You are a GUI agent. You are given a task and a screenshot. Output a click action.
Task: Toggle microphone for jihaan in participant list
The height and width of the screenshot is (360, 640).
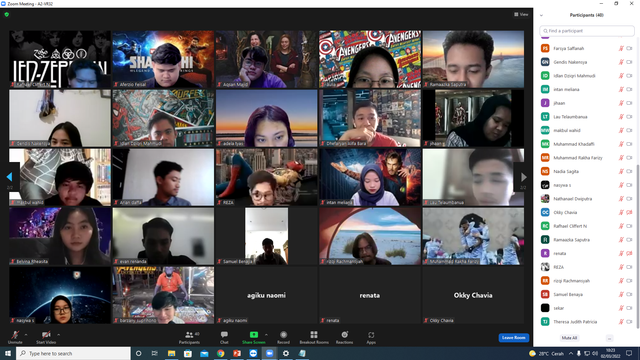coord(621,103)
